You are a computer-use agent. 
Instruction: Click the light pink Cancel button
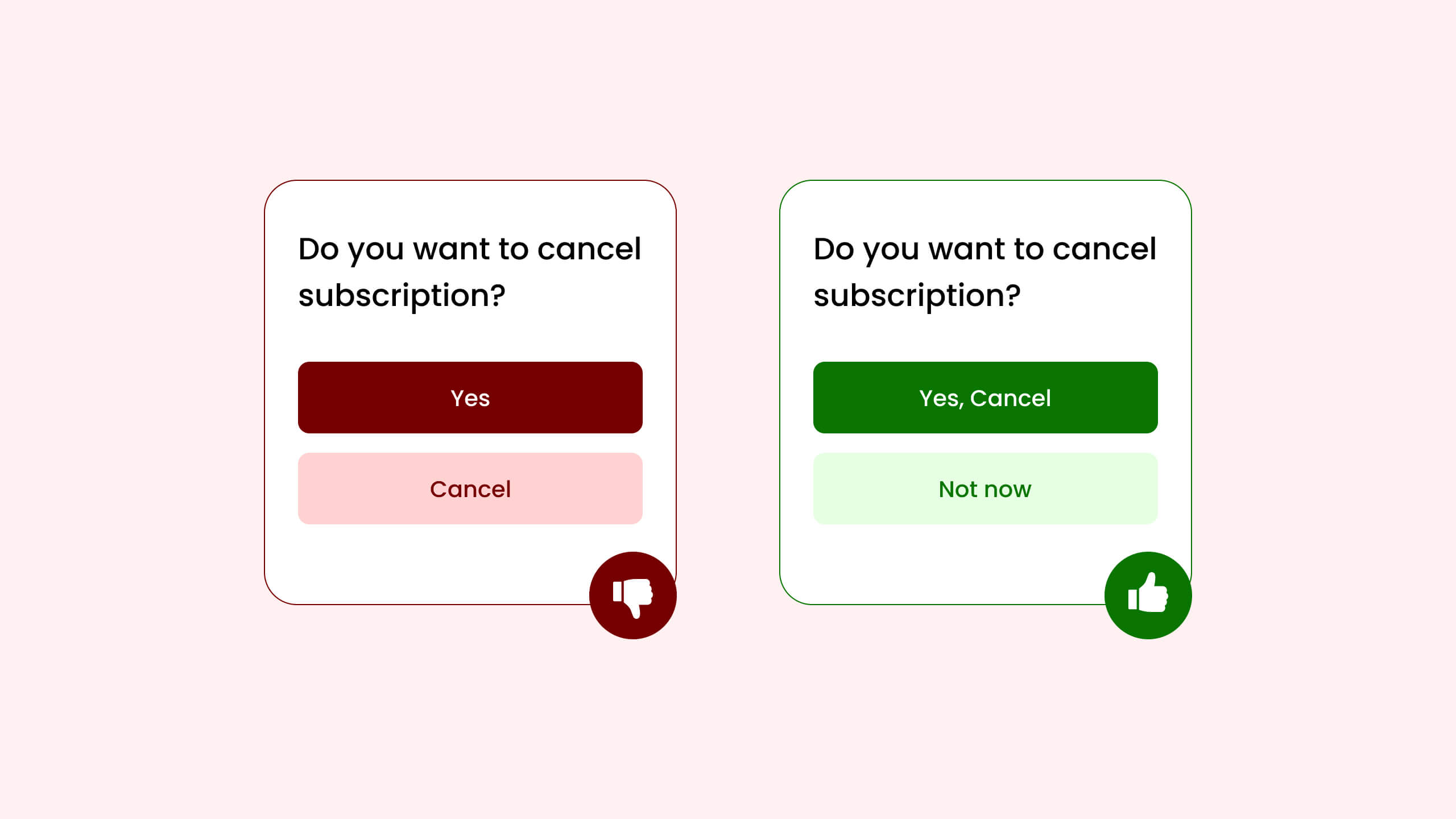point(470,488)
